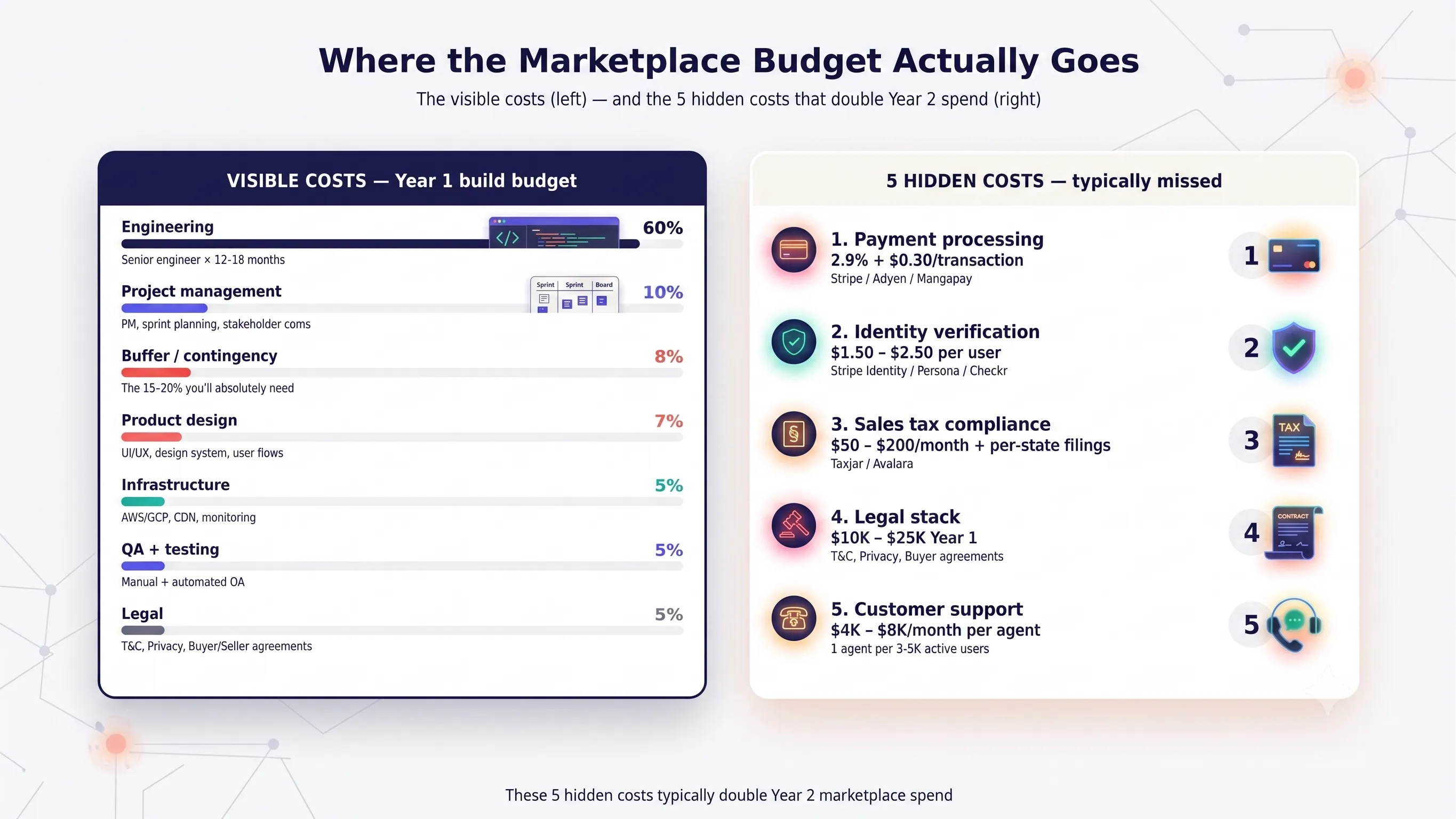Click the TAX document illustration beside number 3

(1294, 440)
